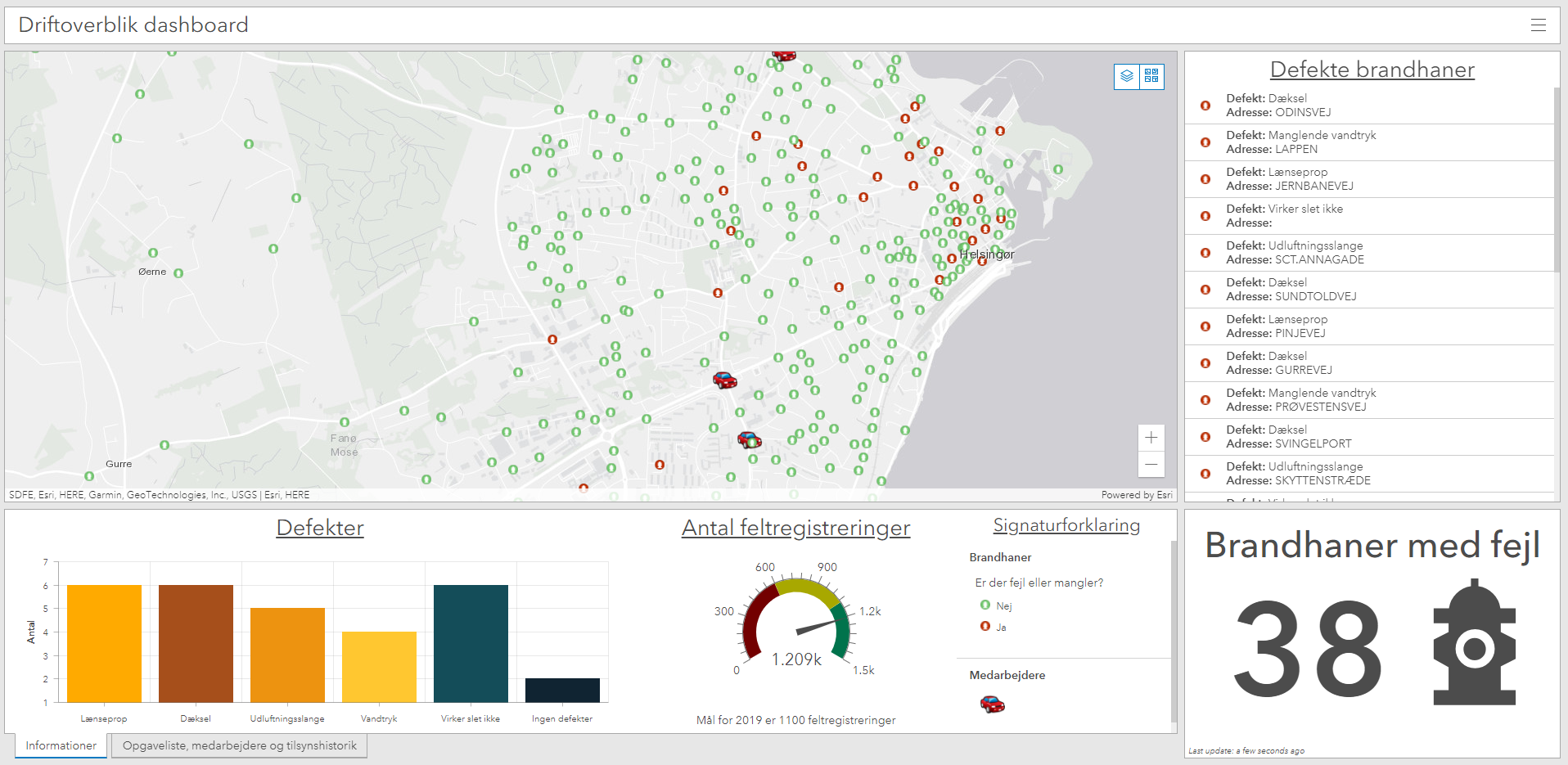The height and width of the screenshot is (765, 1568).
Task: Click the Ingen defekter bar
Action: (x=562, y=690)
